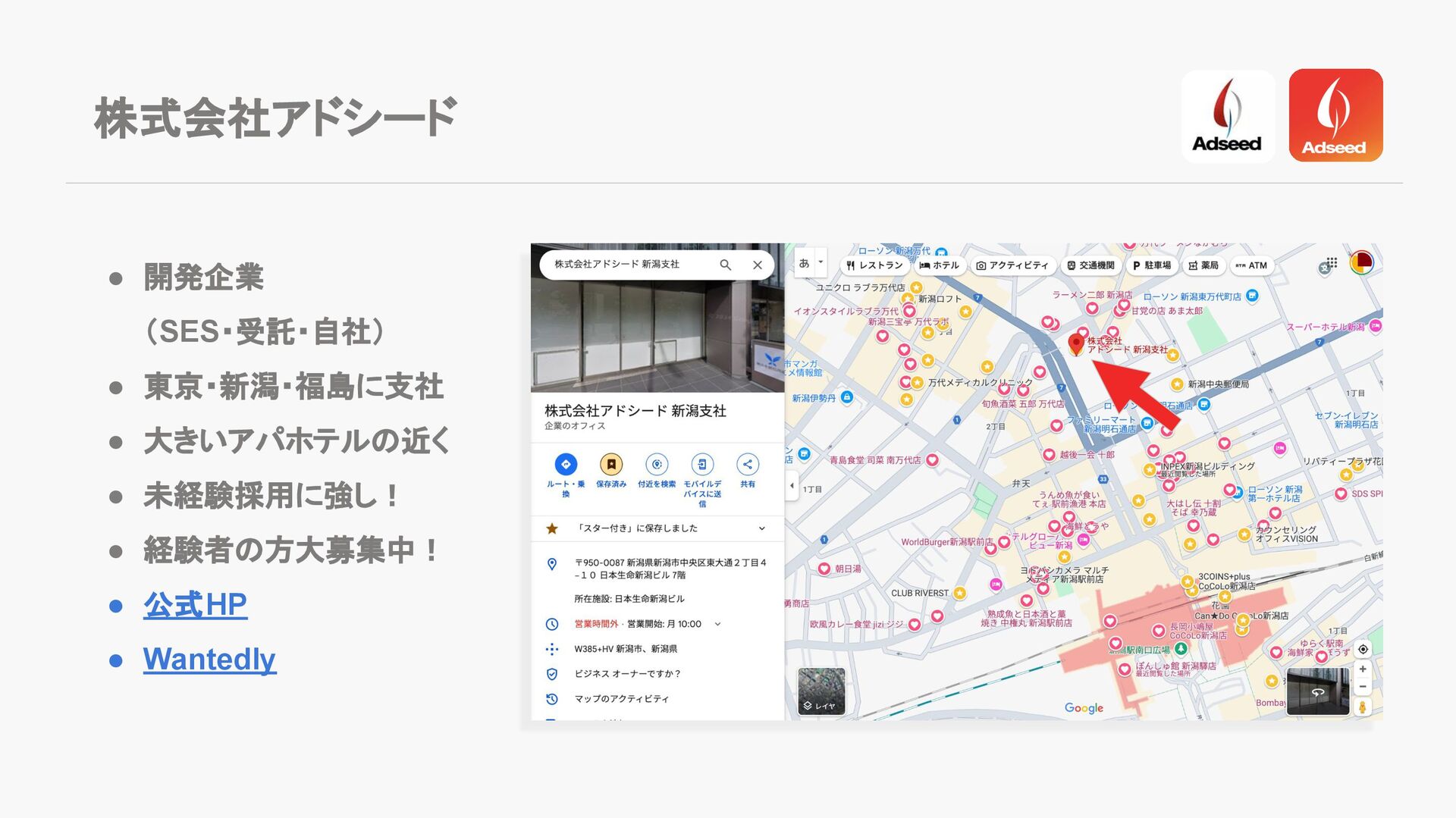Click the スーパーホテル新潟 hotel marker
The image size is (1456, 818).
1375,326
